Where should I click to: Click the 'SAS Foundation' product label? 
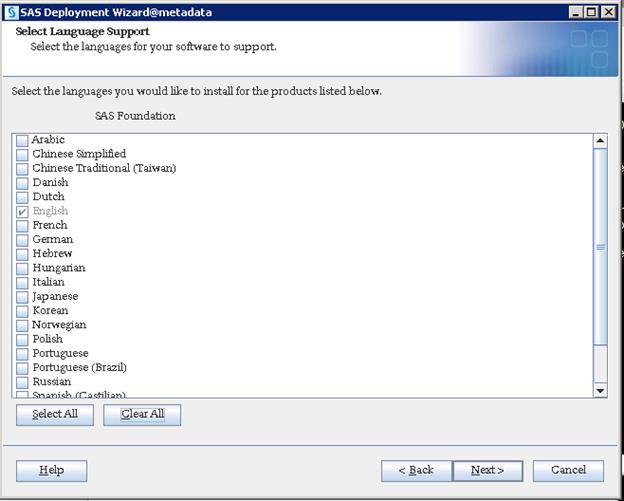pos(135,116)
